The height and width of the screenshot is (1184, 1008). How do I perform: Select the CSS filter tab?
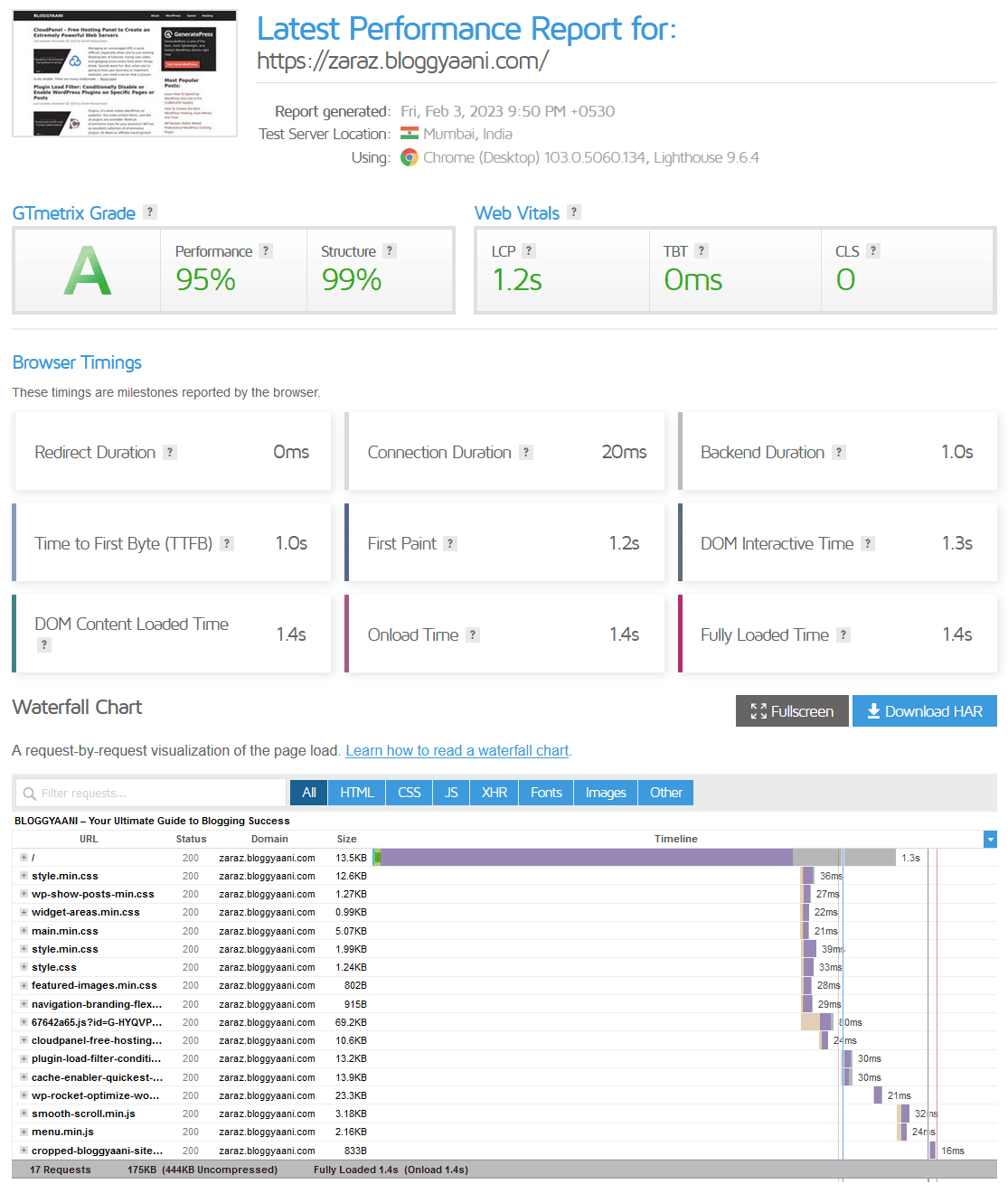pyautogui.click(x=410, y=793)
